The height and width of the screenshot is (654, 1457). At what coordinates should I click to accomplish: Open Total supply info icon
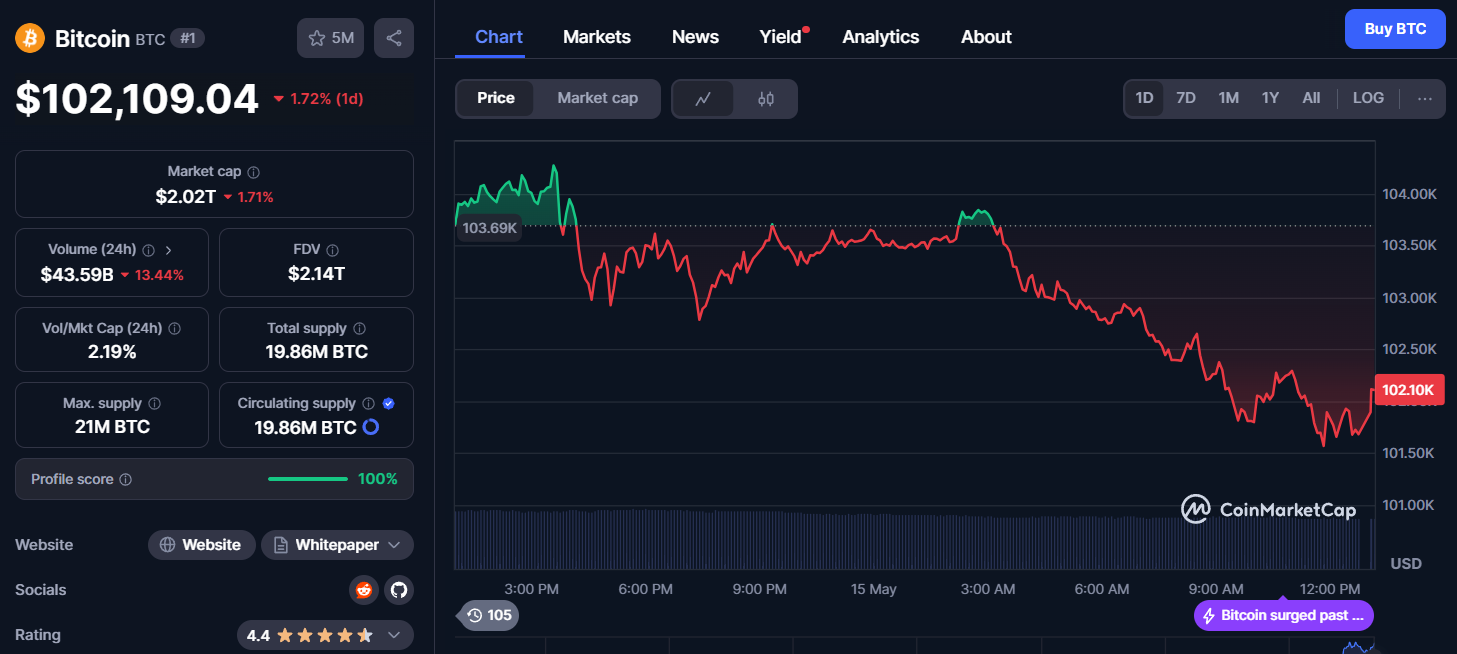coord(359,328)
